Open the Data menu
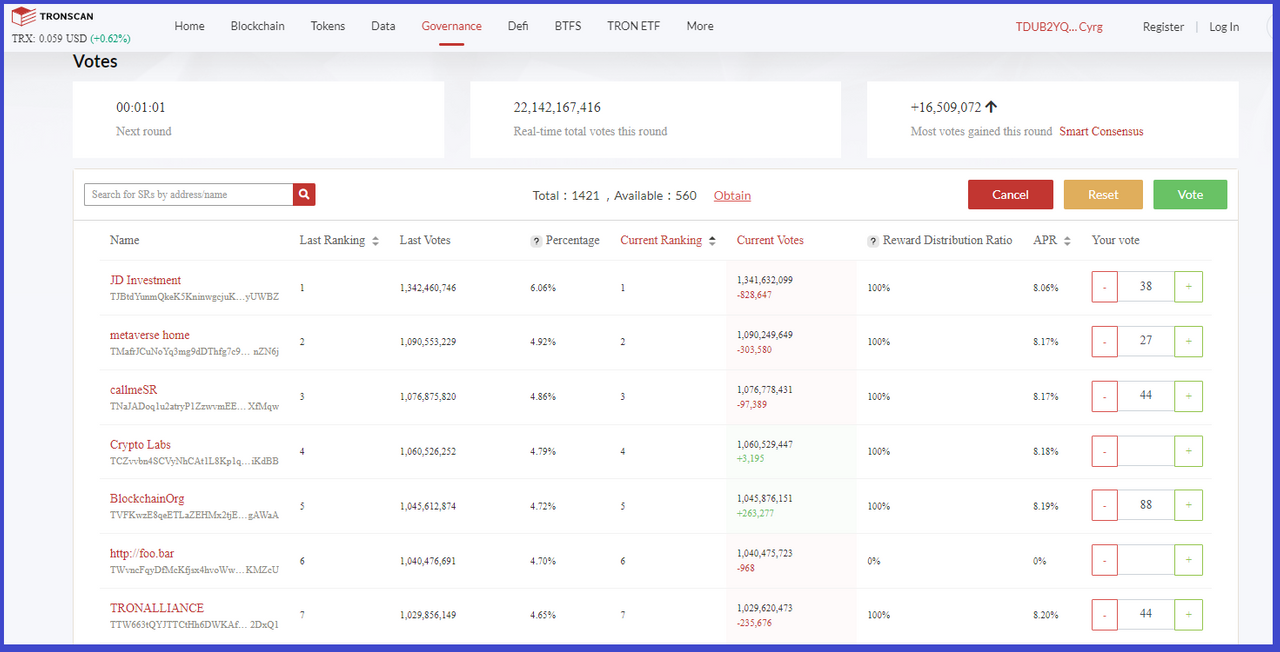Viewport: 1280px width, 652px height. coord(383,26)
